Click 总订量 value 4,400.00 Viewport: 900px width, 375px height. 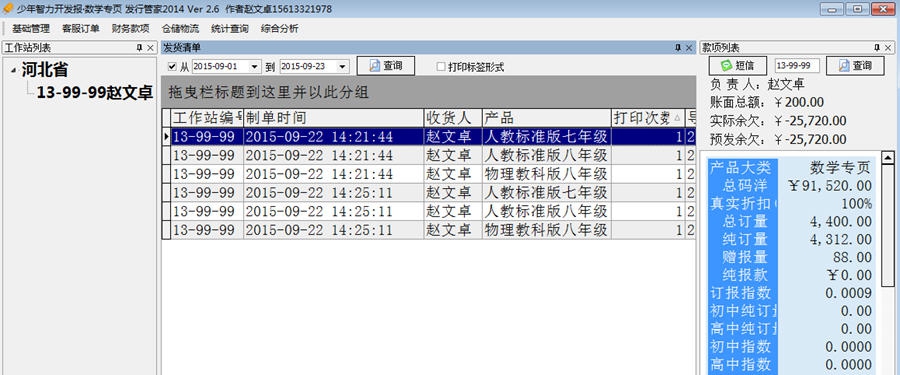coord(840,221)
